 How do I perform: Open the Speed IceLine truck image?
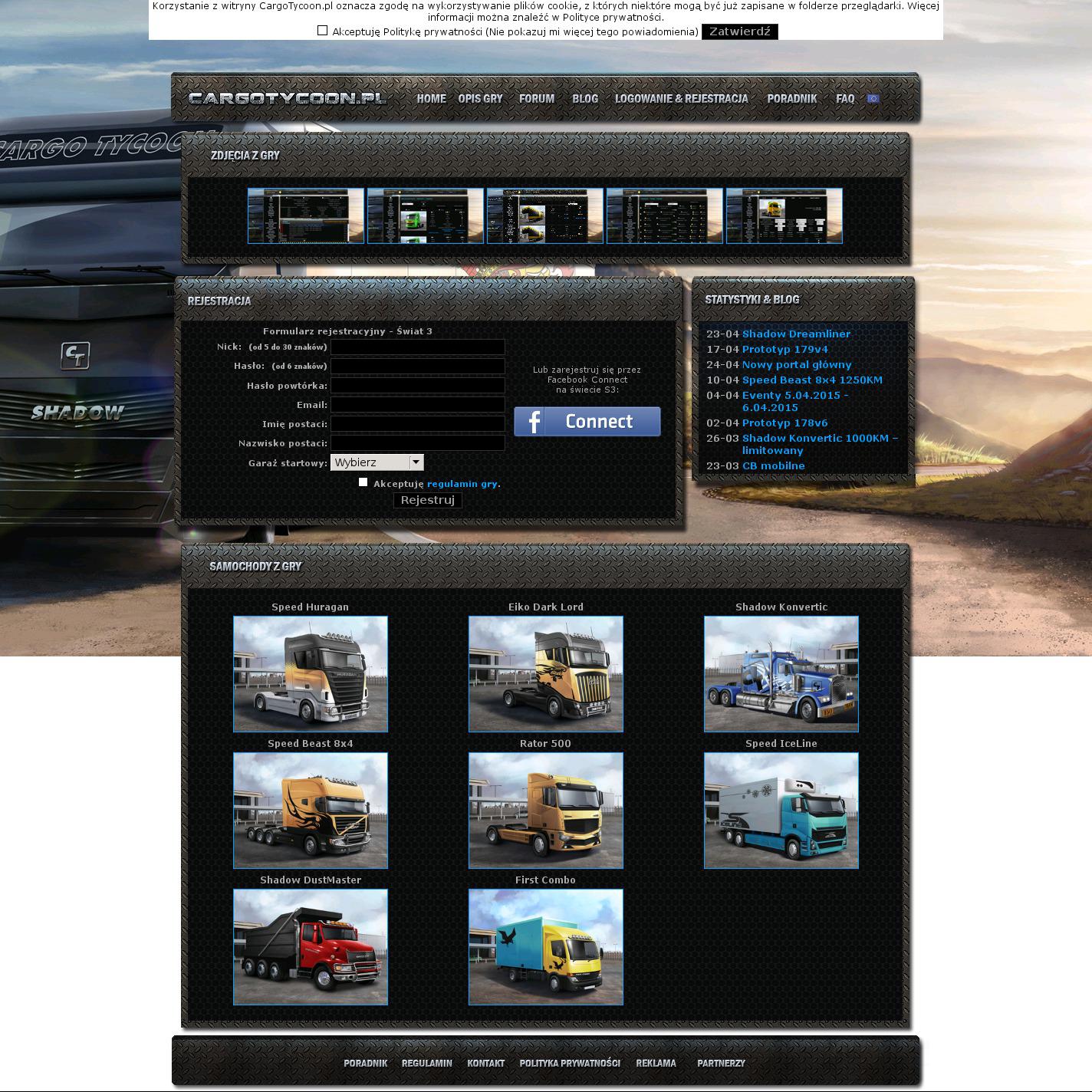pyautogui.click(x=781, y=811)
